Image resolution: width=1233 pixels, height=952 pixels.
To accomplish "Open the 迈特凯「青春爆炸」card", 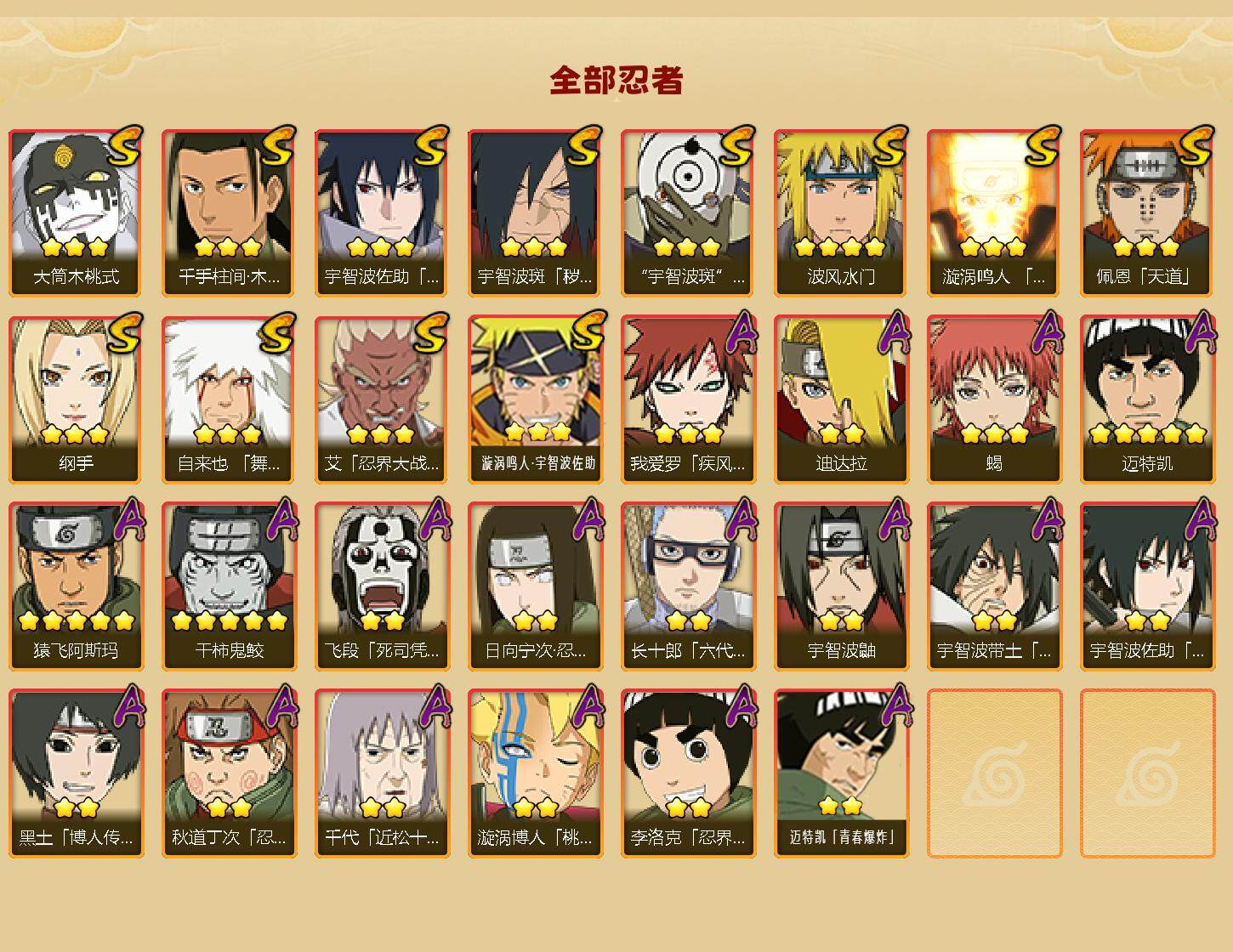I will [x=841, y=773].
